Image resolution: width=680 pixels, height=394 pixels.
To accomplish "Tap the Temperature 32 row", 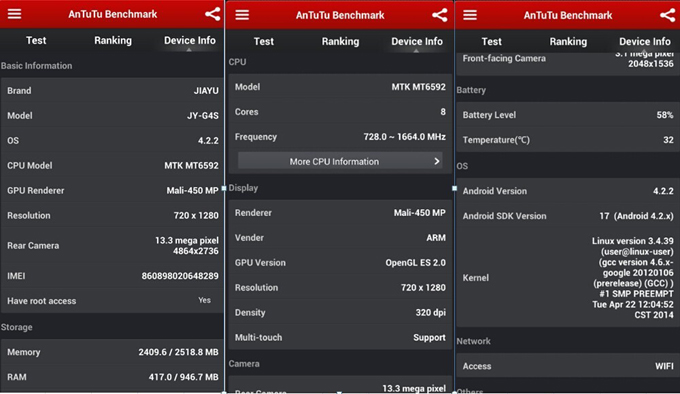I will 568,140.
